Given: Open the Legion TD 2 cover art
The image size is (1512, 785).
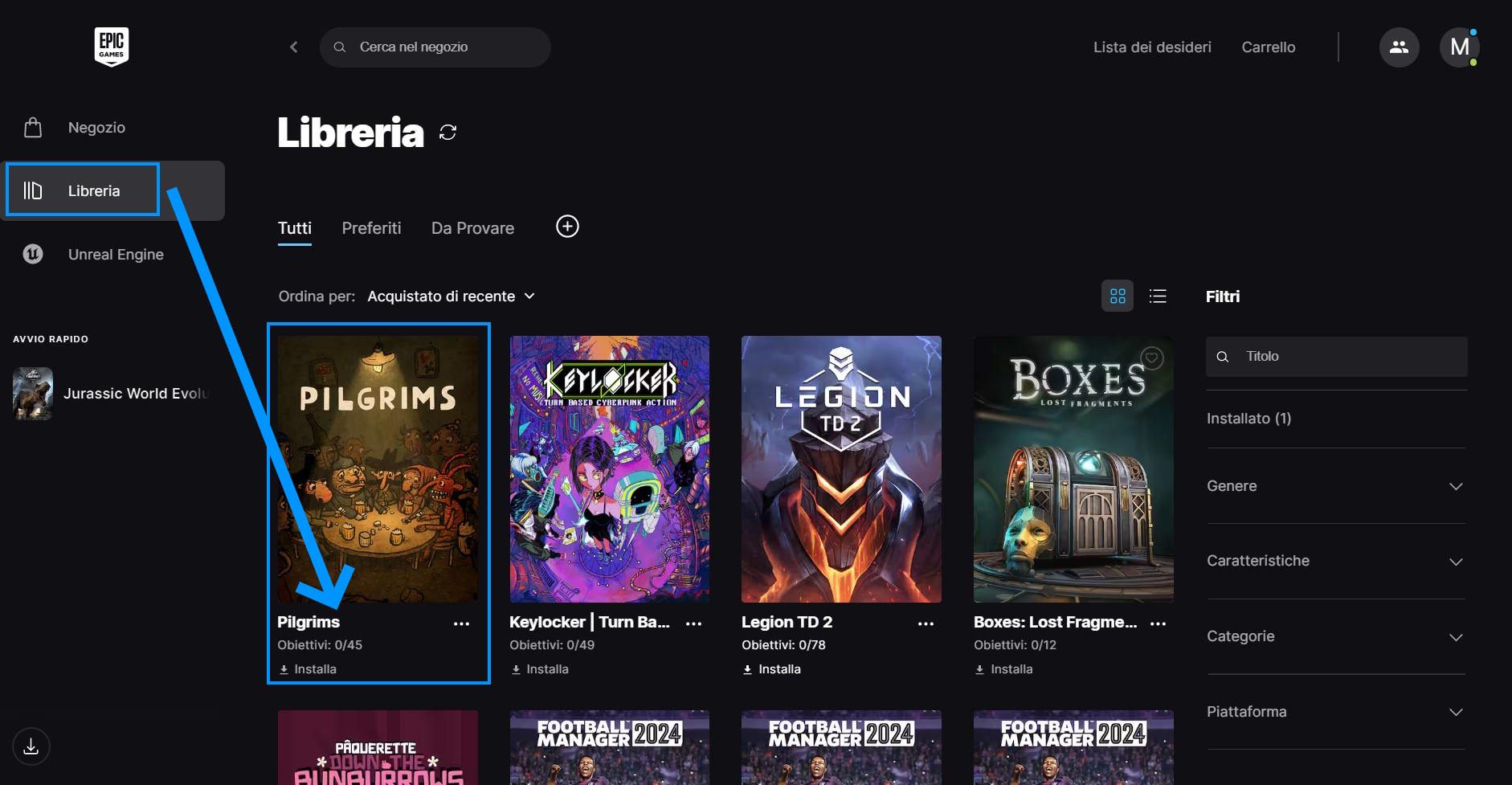Looking at the screenshot, I should click(841, 469).
